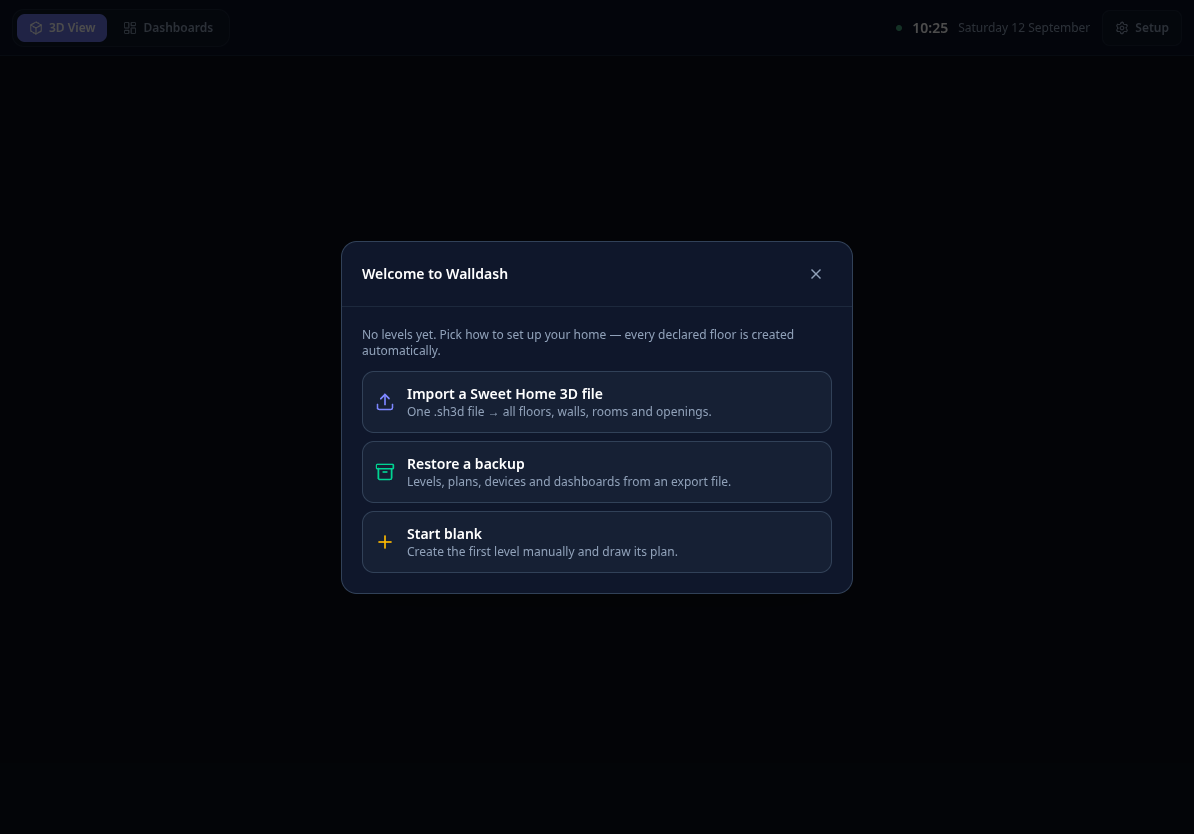This screenshot has width=1194, height=834.
Task: Switch to the 3D View tab
Action: (x=62, y=28)
